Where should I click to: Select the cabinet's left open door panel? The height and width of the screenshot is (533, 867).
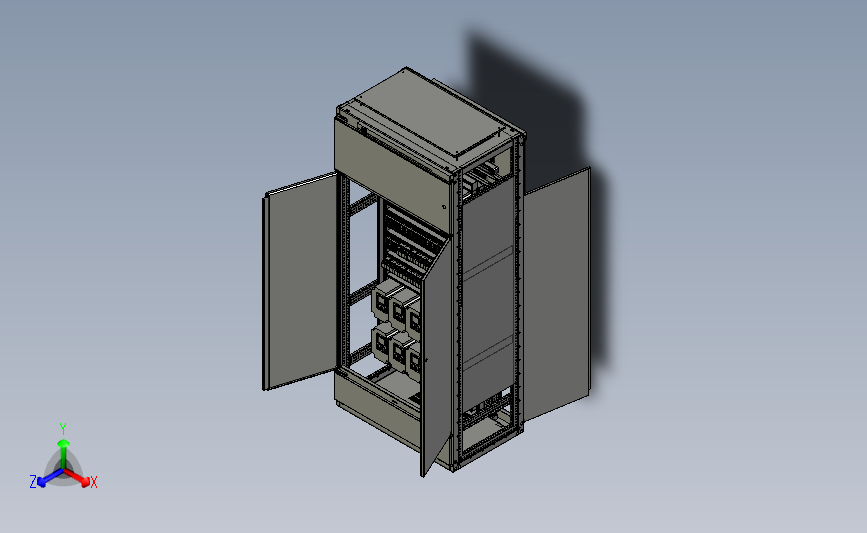point(300,281)
